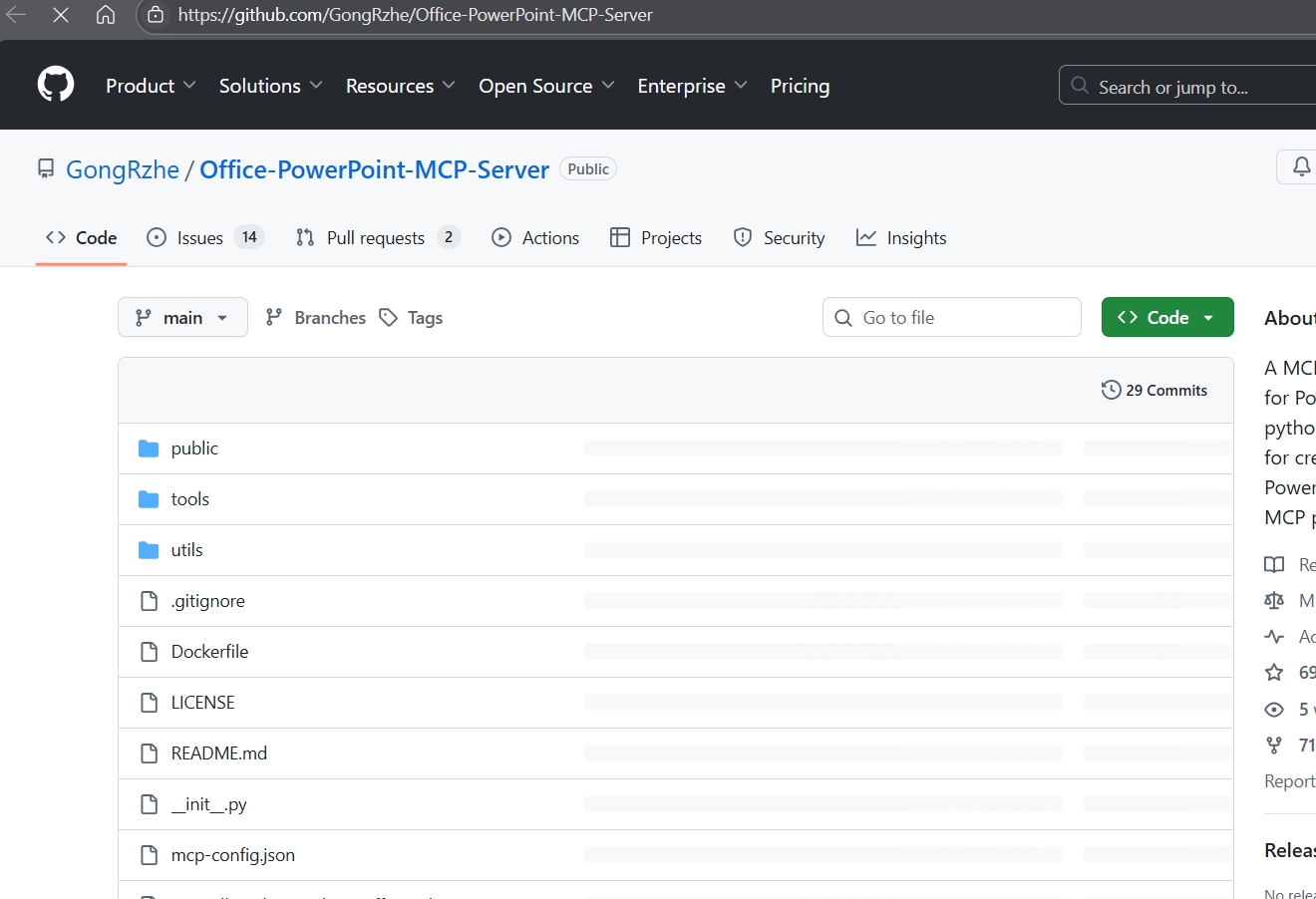Expand the Open Source menu

(546, 86)
